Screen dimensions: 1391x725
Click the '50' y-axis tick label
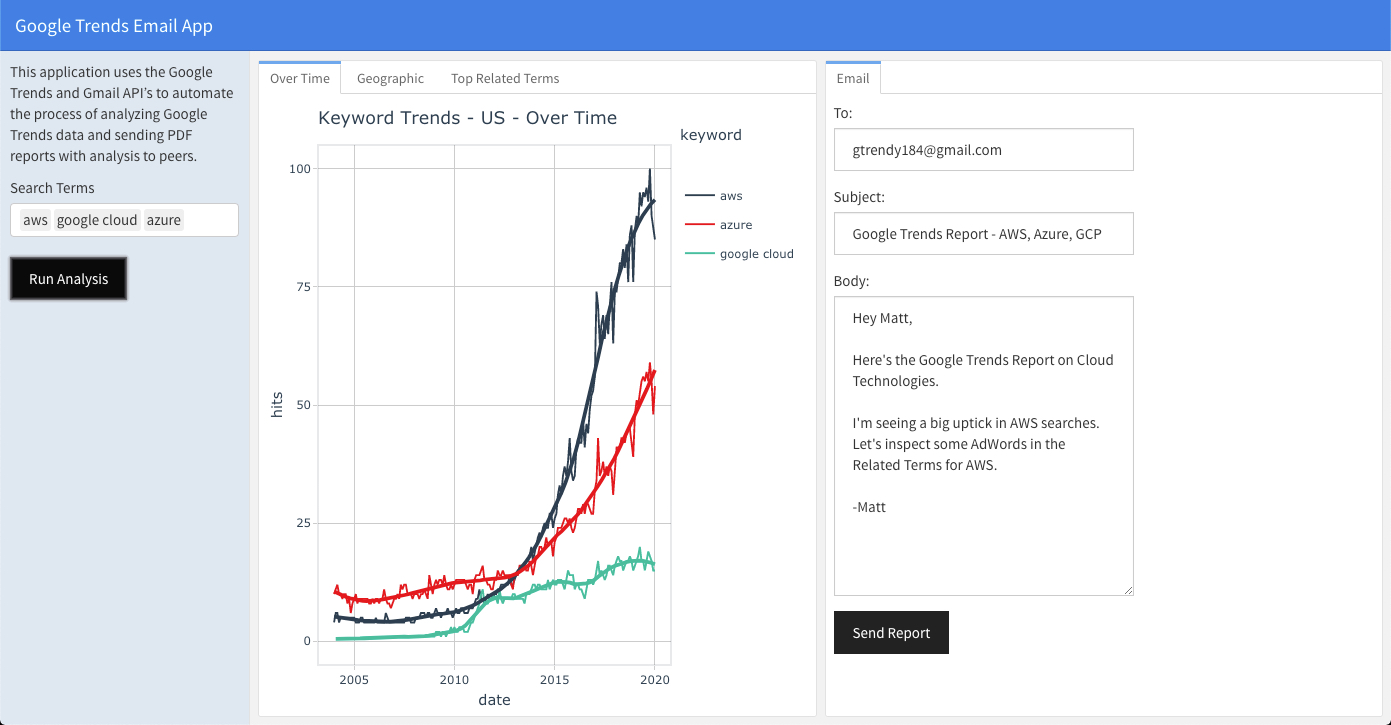coord(304,405)
